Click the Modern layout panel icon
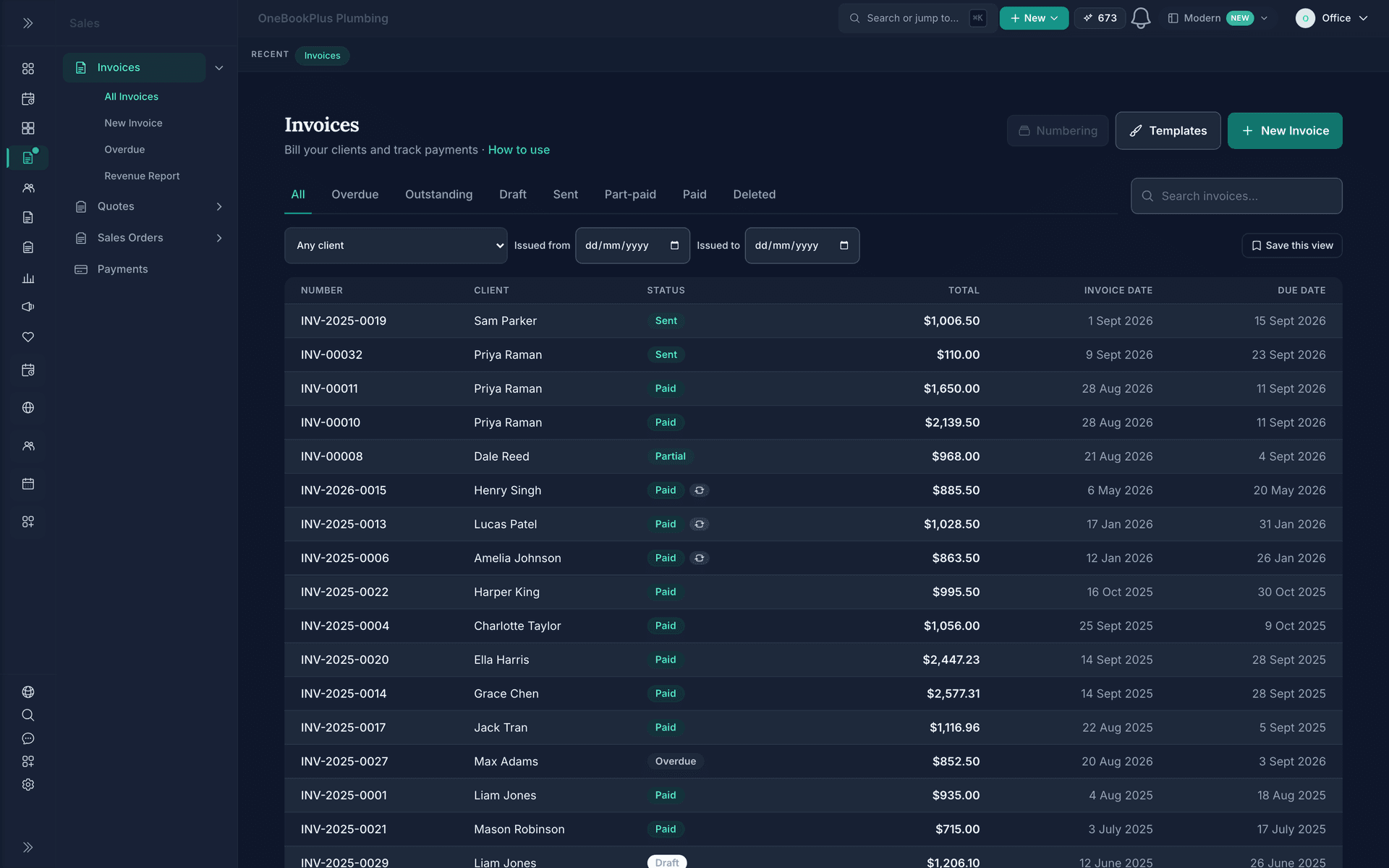 pyautogui.click(x=1173, y=18)
